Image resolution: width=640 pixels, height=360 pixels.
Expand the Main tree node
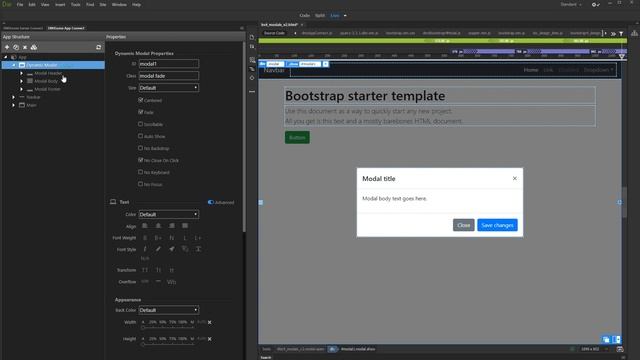(x=13, y=105)
